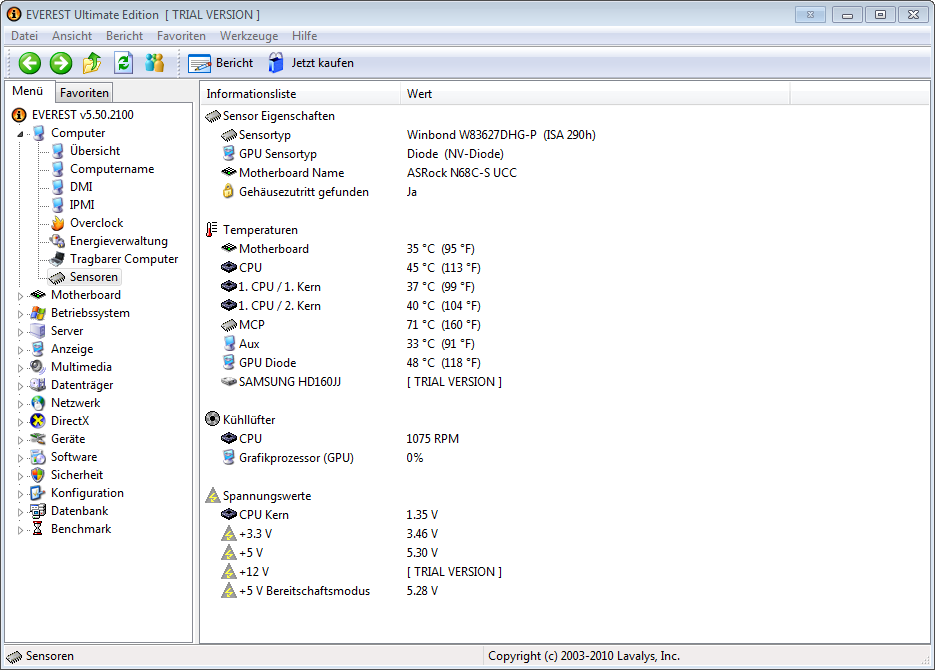Select the Grafikprozessor (GPU) fan row
The width and height of the screenshot is (935, 670).
(321, 458)
